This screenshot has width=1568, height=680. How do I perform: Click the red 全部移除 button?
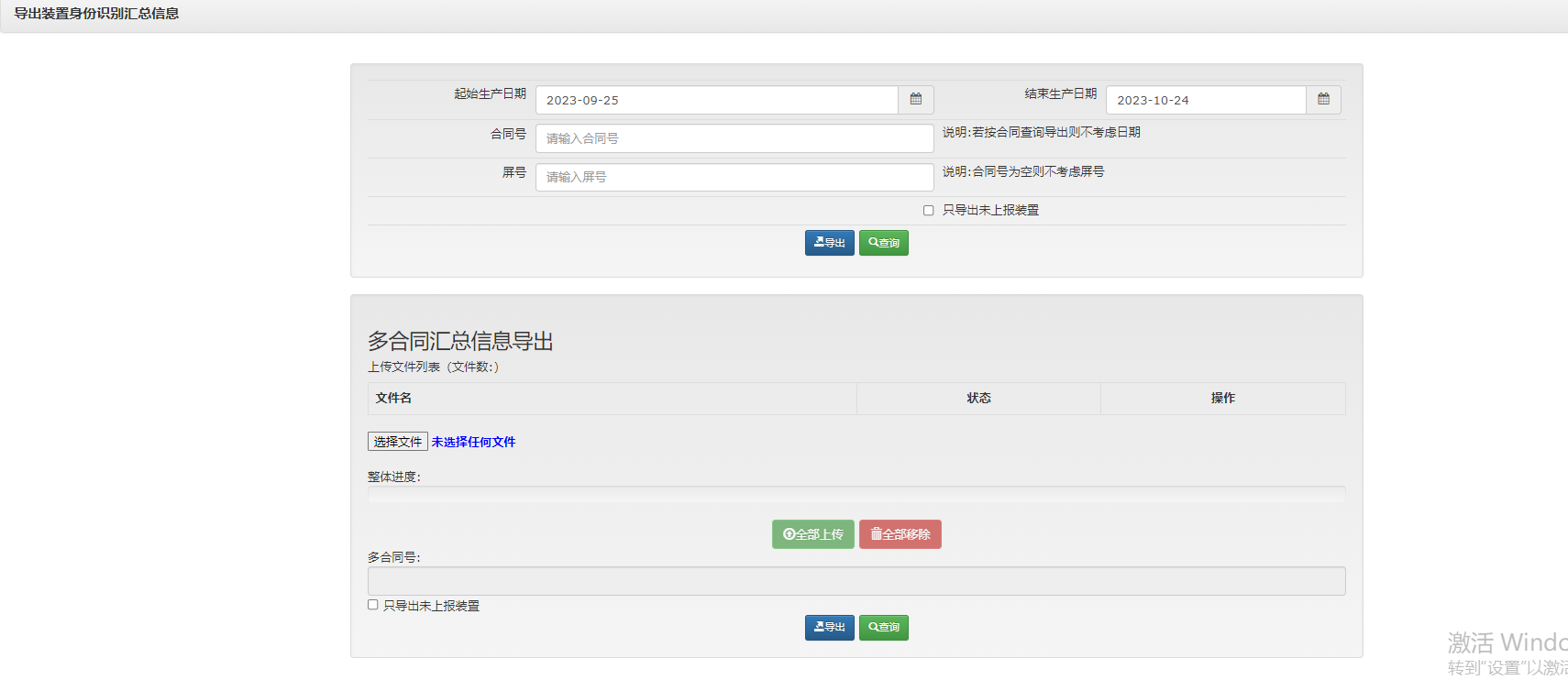[x=900, y=534]
